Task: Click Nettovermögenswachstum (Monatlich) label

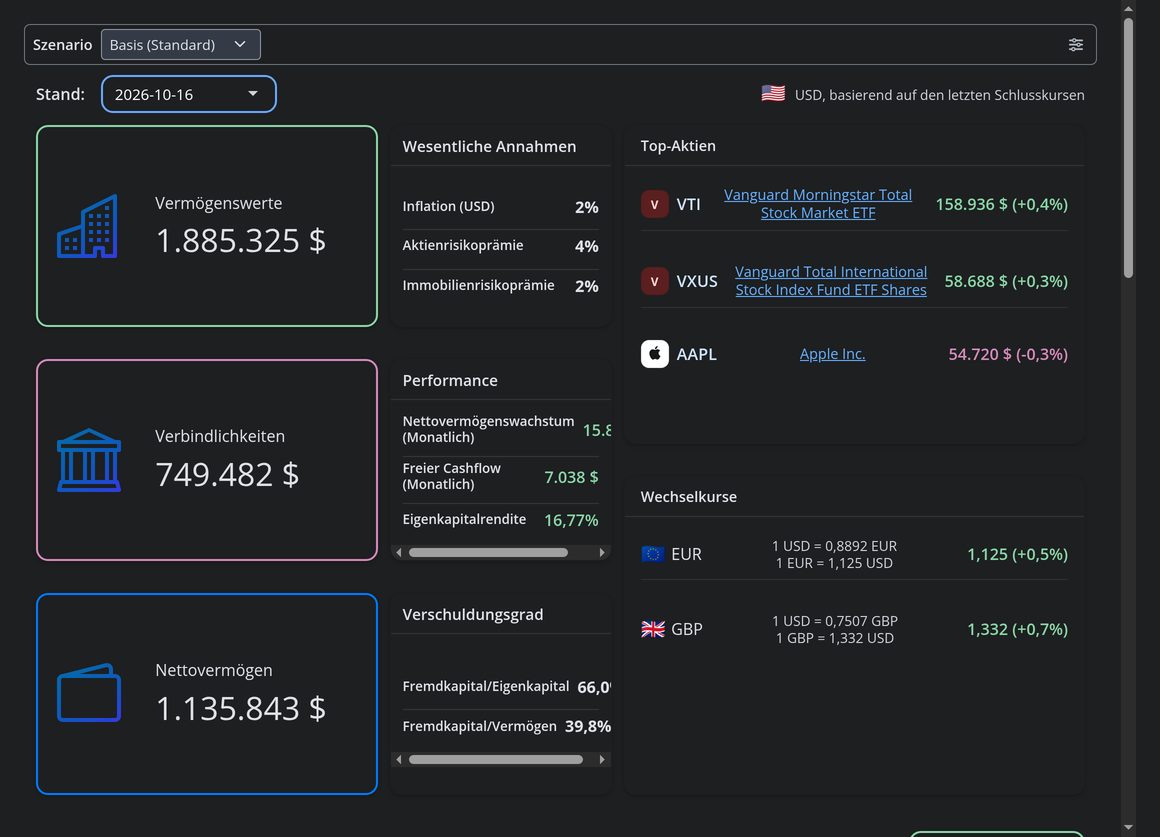Action: (x=488, y=429)
